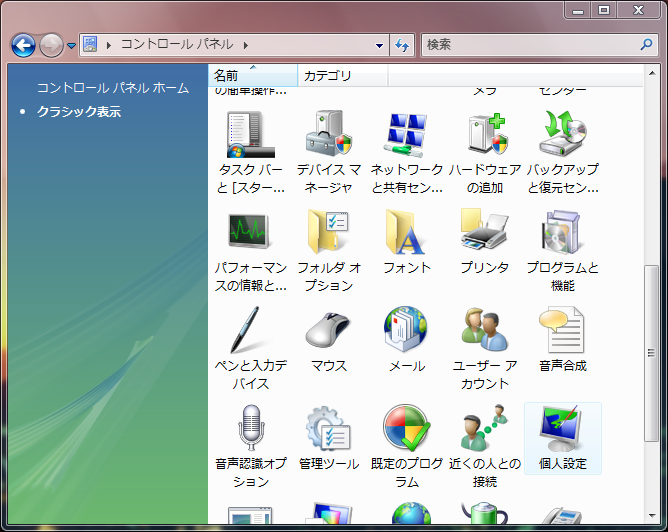Click the scrollbar up arrow
The height and width of the screenshot is (532, 668).
[x=652, y=73]
